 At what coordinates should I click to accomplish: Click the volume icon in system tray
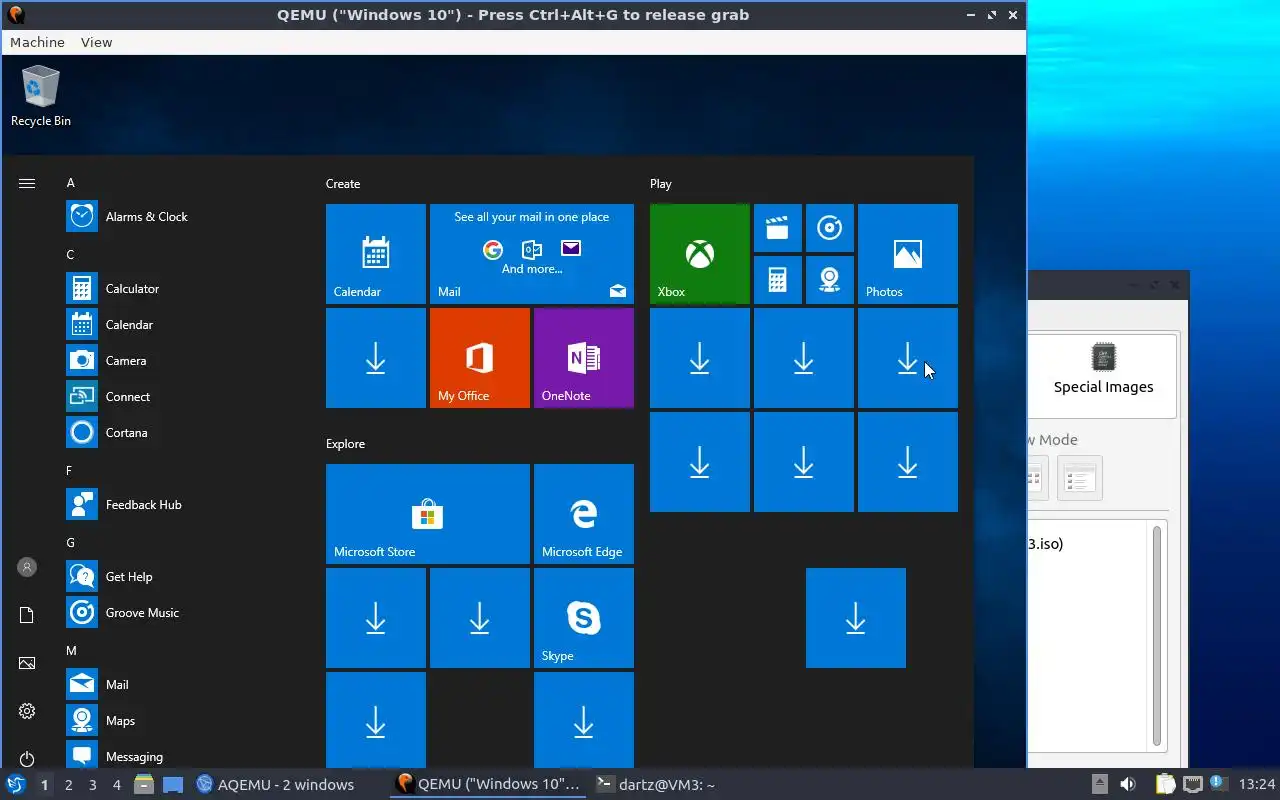pyautogui.click(x=1128, y=785)
